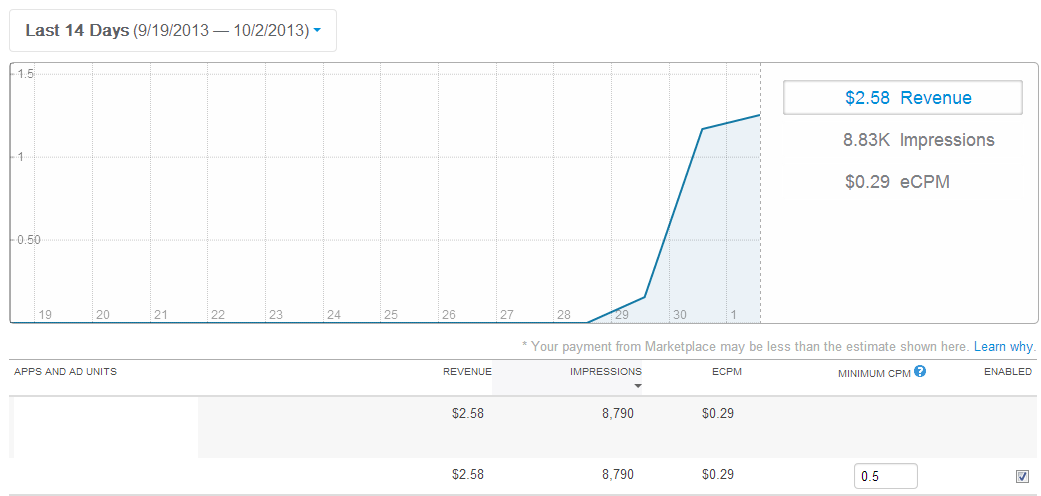Viewport: 1041px width, 496px height.
Task: Click the 19 date label on chart axis
Action: [45, 314]
